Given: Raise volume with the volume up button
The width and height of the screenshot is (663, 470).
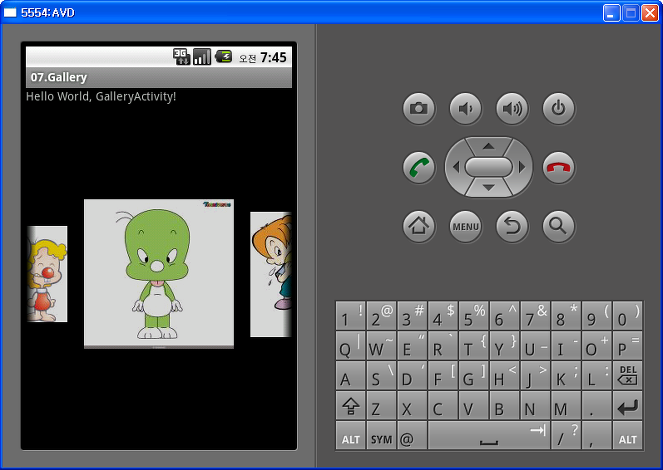Looking at the screenshot, I should click(512, 109).
